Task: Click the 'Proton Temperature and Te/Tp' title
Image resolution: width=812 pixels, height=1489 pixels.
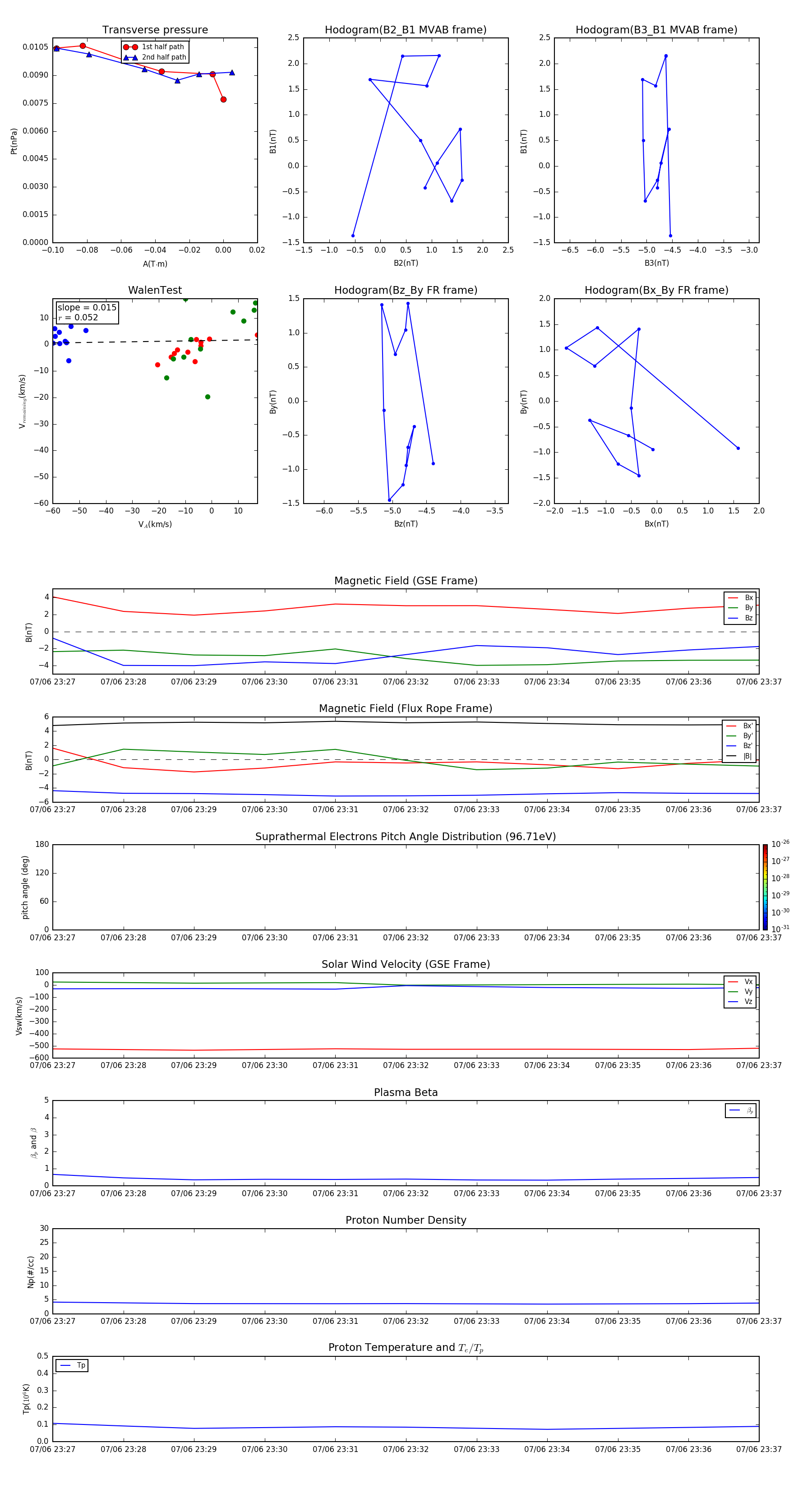Action: click(x=406, y=1347)
